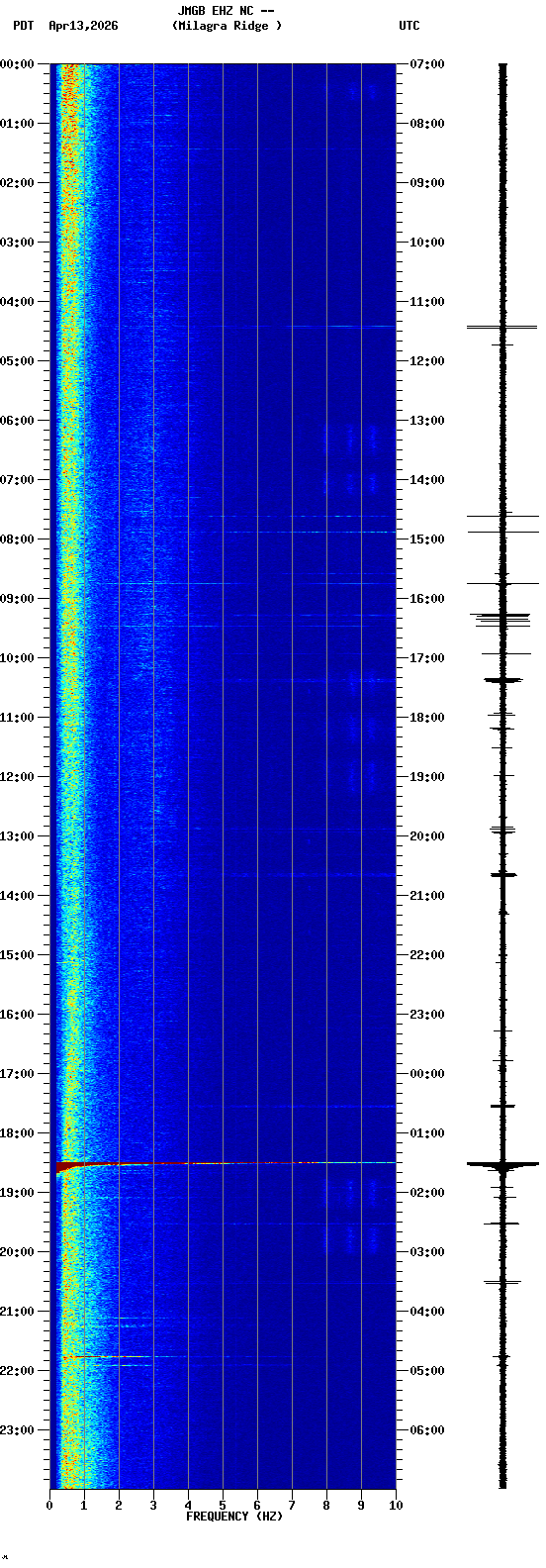The width and height of the screenshot is (546, 1568).
Task: Click UTC axis time label '21:00'
Action: (x=426, y=896)
